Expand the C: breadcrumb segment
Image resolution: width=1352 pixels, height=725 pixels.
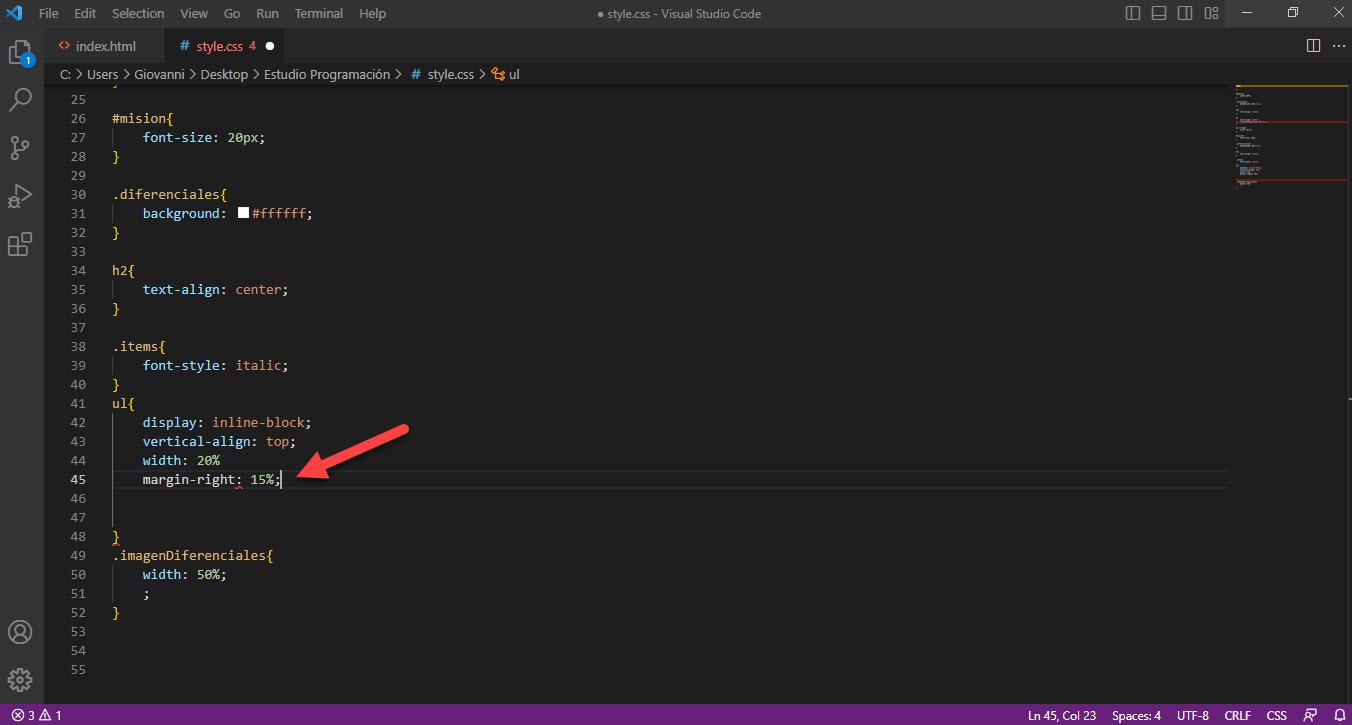65,74
